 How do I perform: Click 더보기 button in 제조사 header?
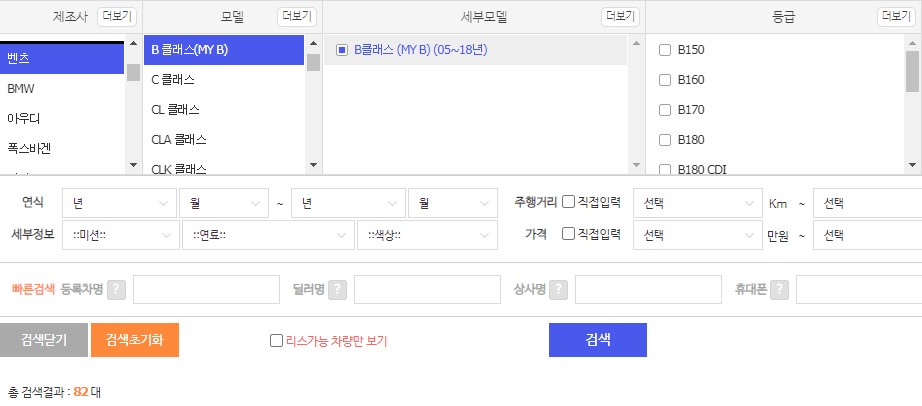[117, 16]
